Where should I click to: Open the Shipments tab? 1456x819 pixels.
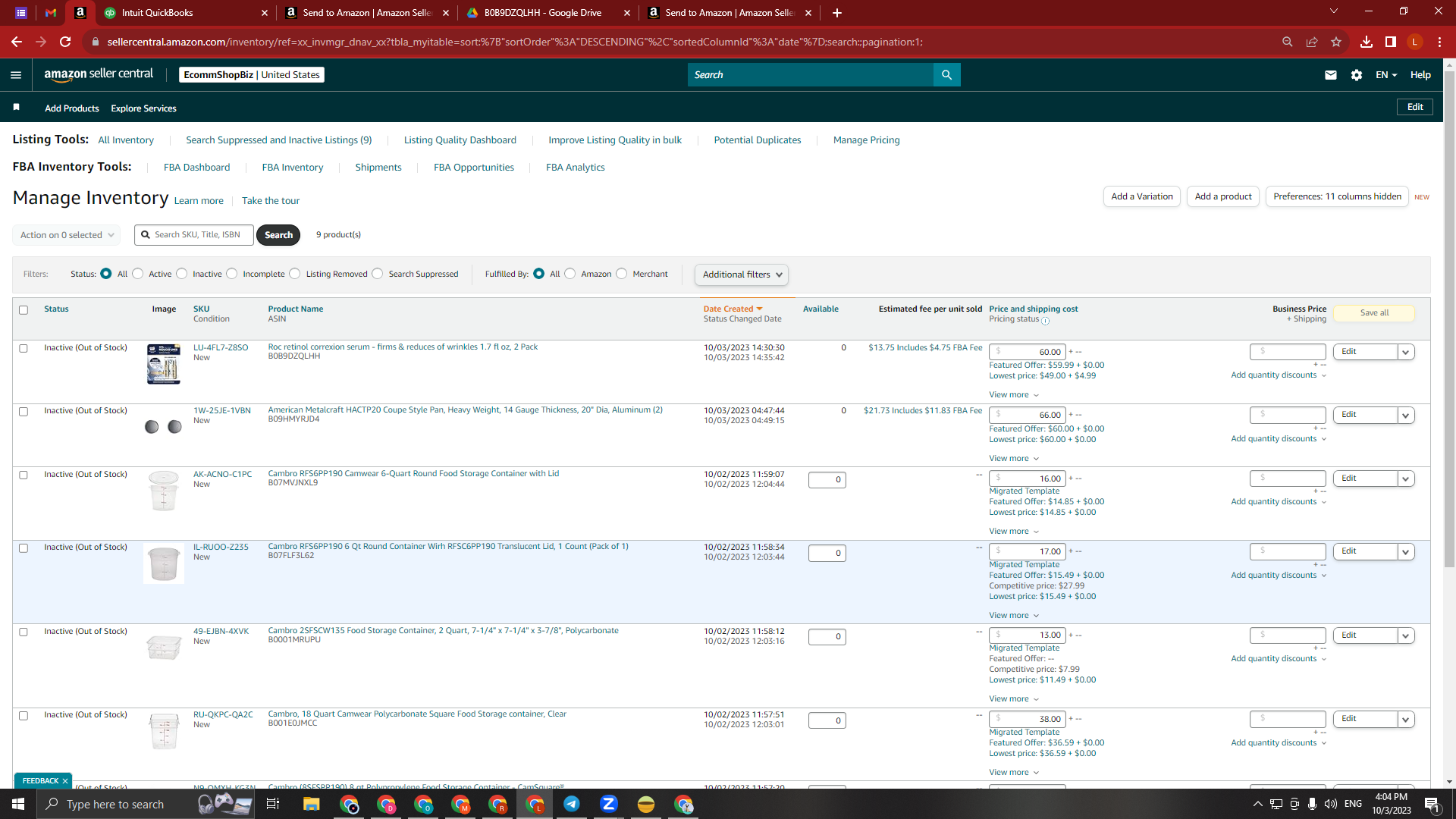pos(378,168)
